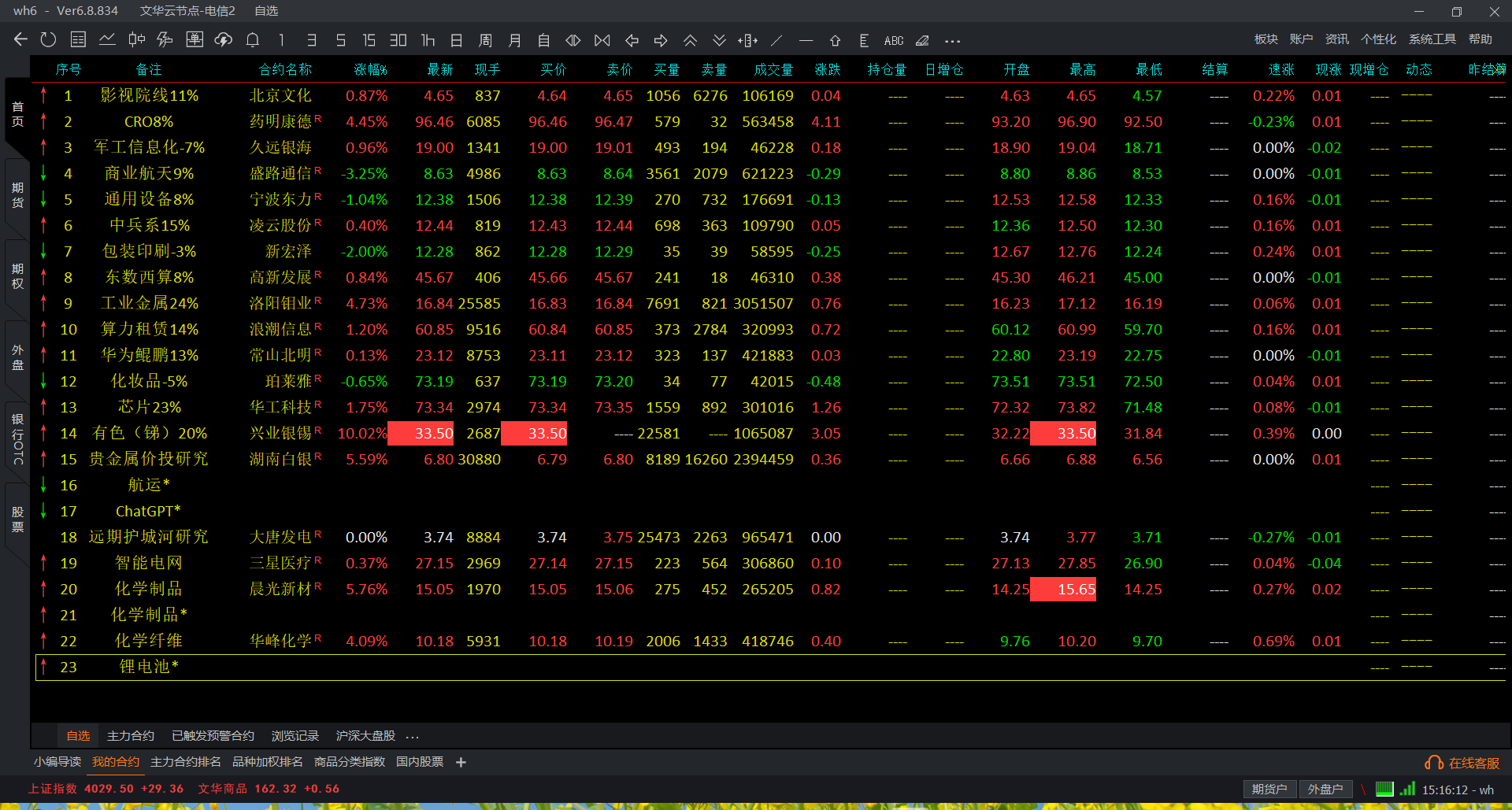Image resolution: width=1512 pixels, height=810 pixels.
Task: Open the 板块 menu
Action: [x=1266, y=39]
